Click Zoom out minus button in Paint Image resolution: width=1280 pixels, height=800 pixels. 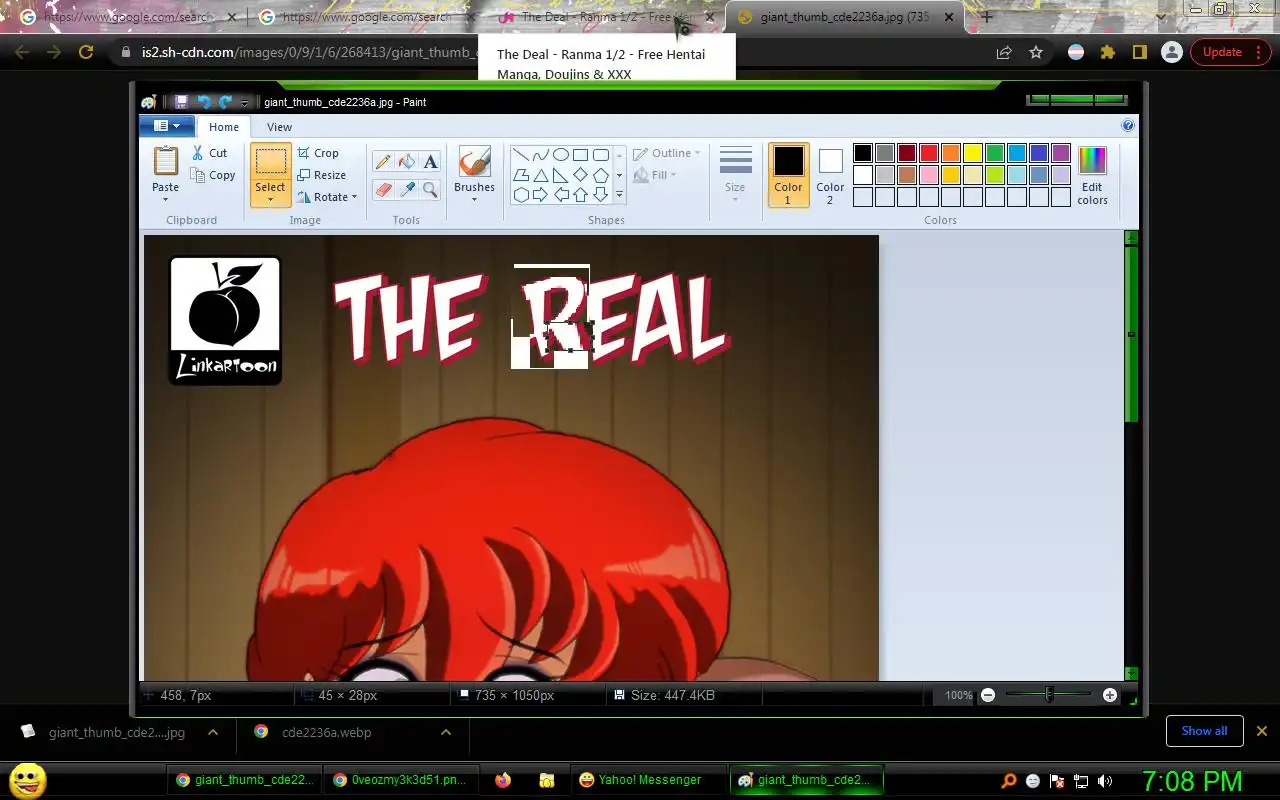[x=988, y=695]
